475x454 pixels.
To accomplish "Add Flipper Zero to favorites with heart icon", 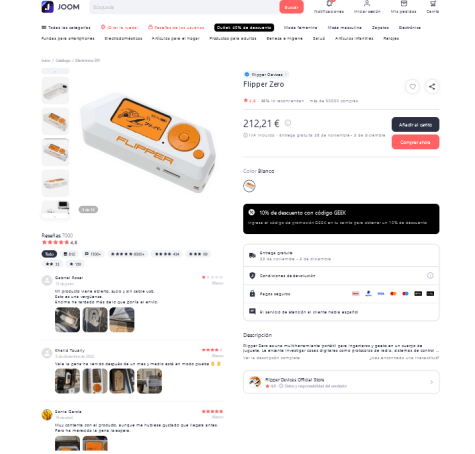I will 412,87.
